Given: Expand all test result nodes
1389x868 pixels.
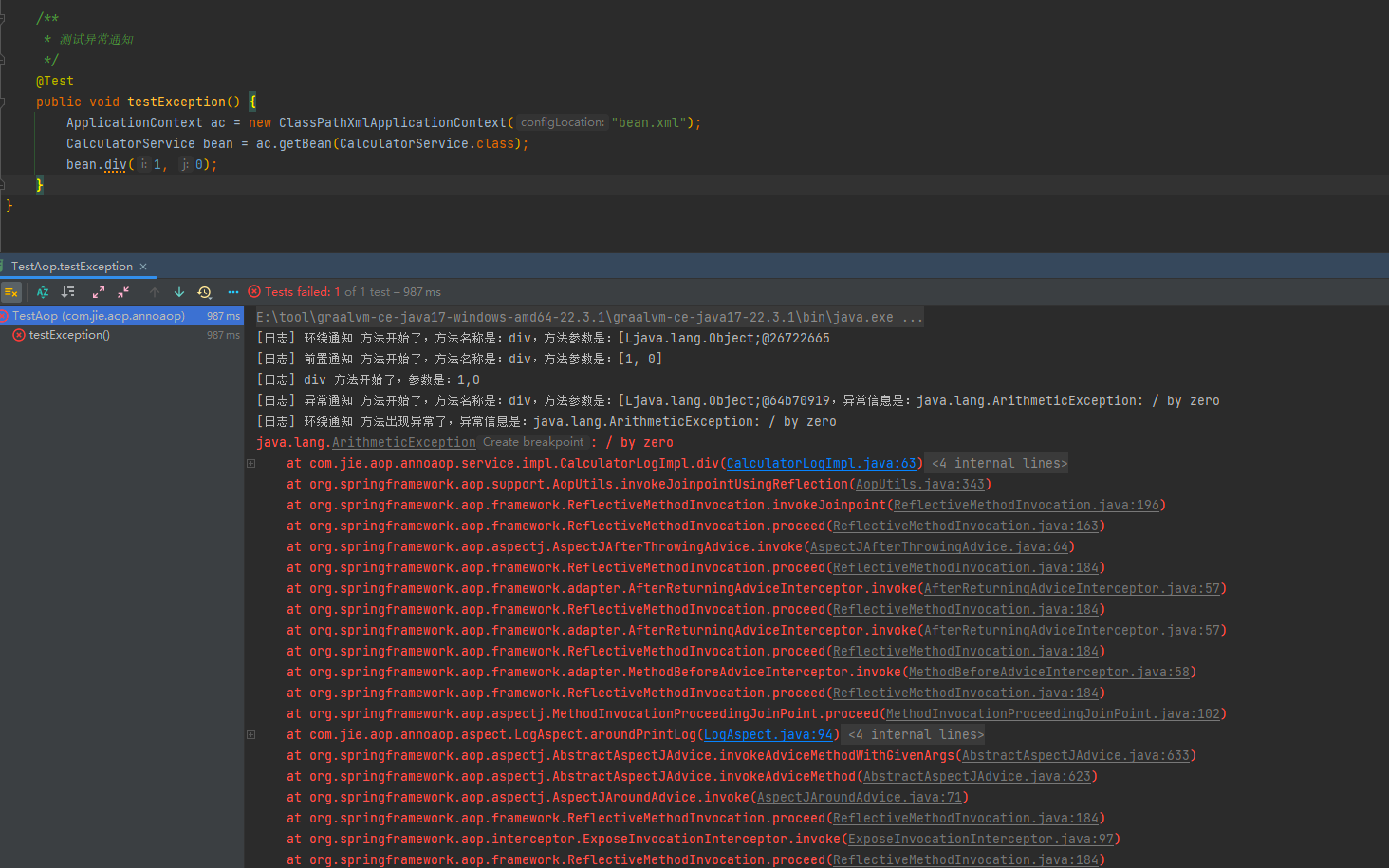Looking at the screenshot, I should point(99,292).
